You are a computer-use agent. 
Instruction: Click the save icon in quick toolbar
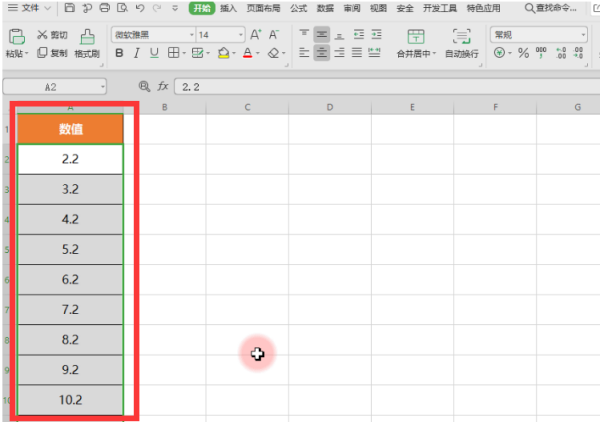pyautogui.click(x=69, y=8)
